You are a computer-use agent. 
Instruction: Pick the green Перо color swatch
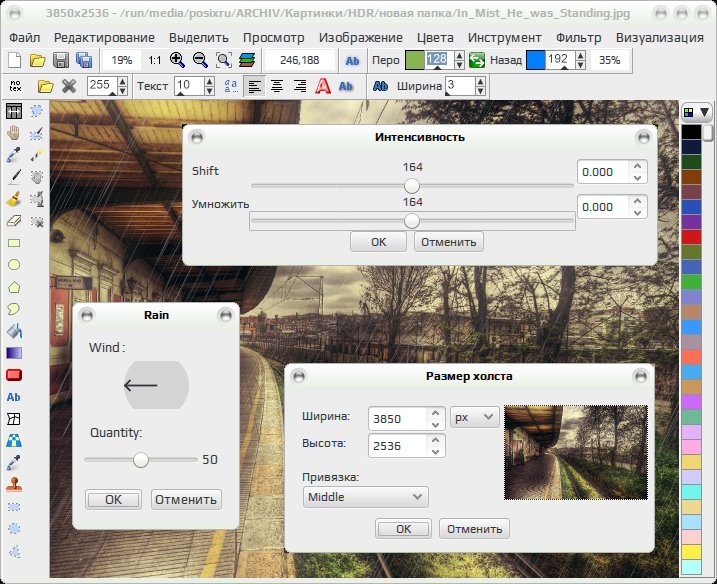(x=414, y=60)
